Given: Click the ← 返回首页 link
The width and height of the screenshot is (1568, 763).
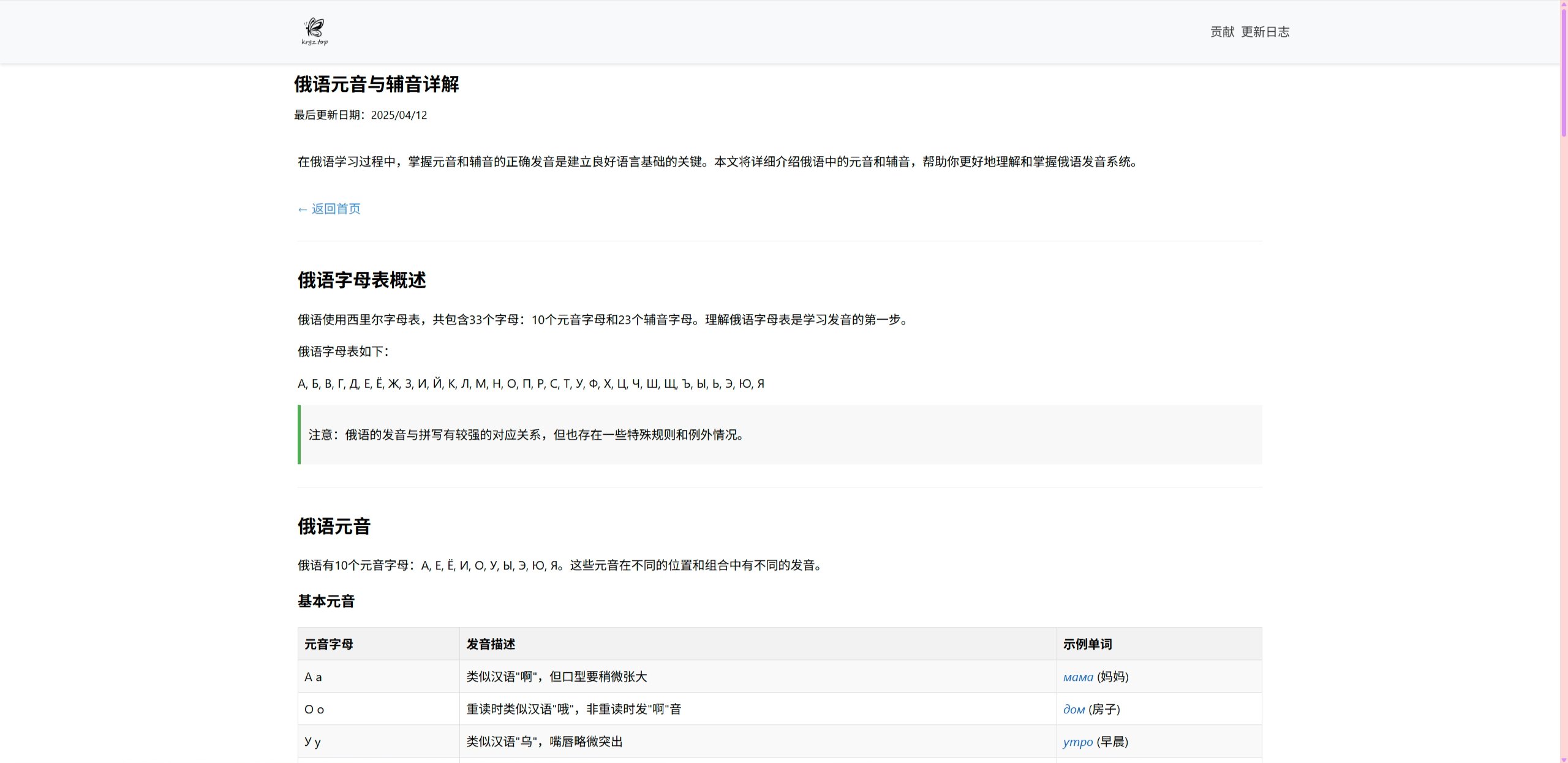Looking at the screenshot, I should click(328, 208).
